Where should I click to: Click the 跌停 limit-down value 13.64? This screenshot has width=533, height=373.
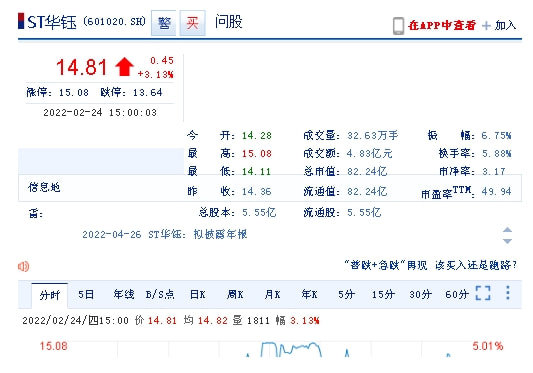tap(148, 92)
